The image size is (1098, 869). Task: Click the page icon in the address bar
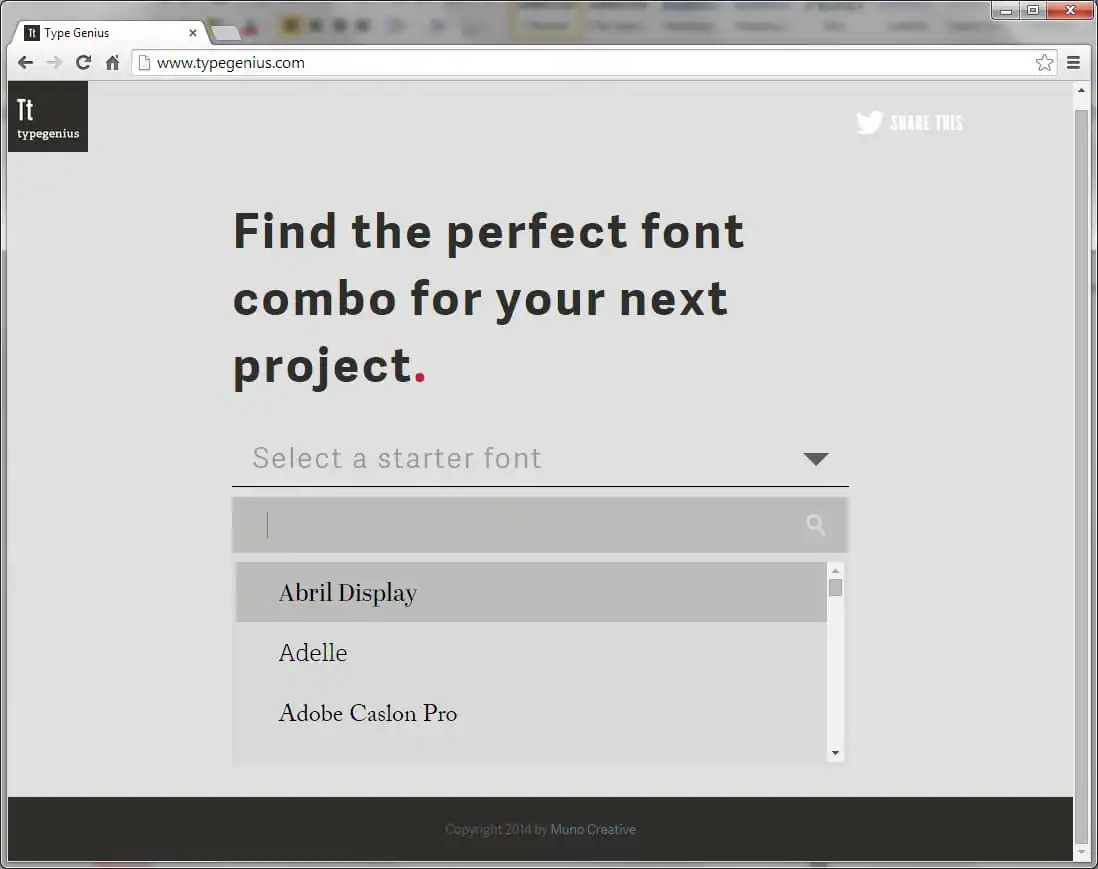point(144,63)
